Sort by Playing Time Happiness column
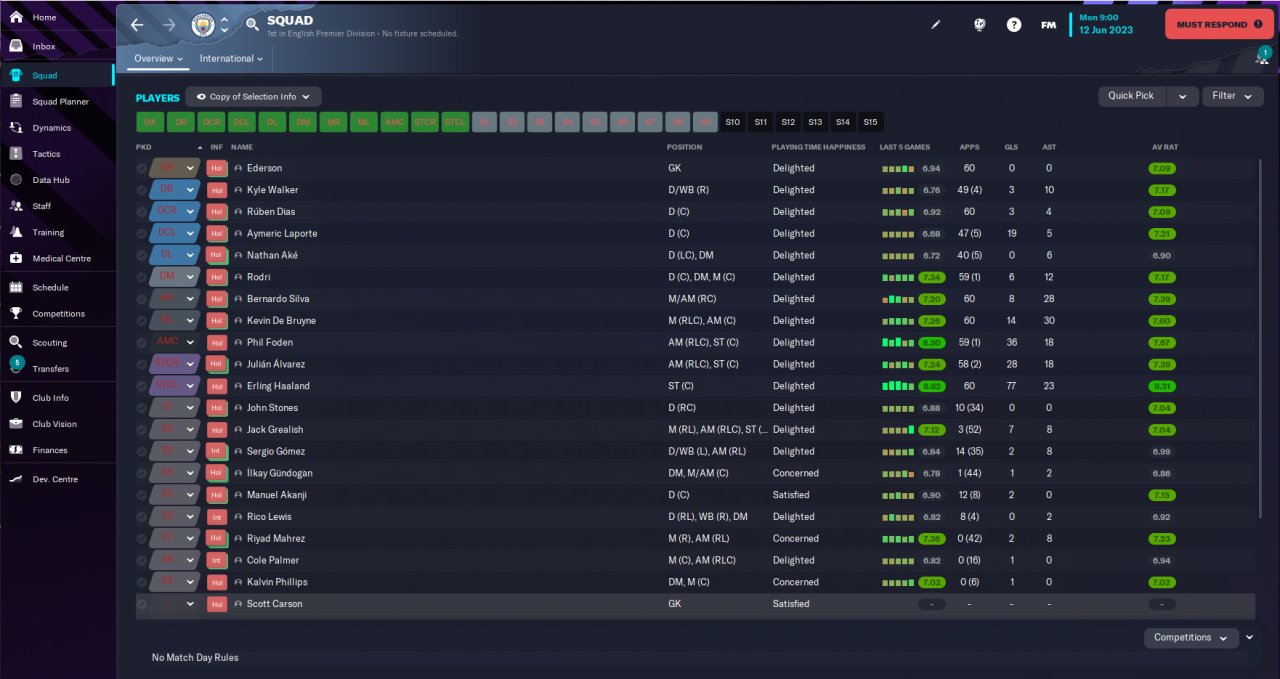 [818, 147]
